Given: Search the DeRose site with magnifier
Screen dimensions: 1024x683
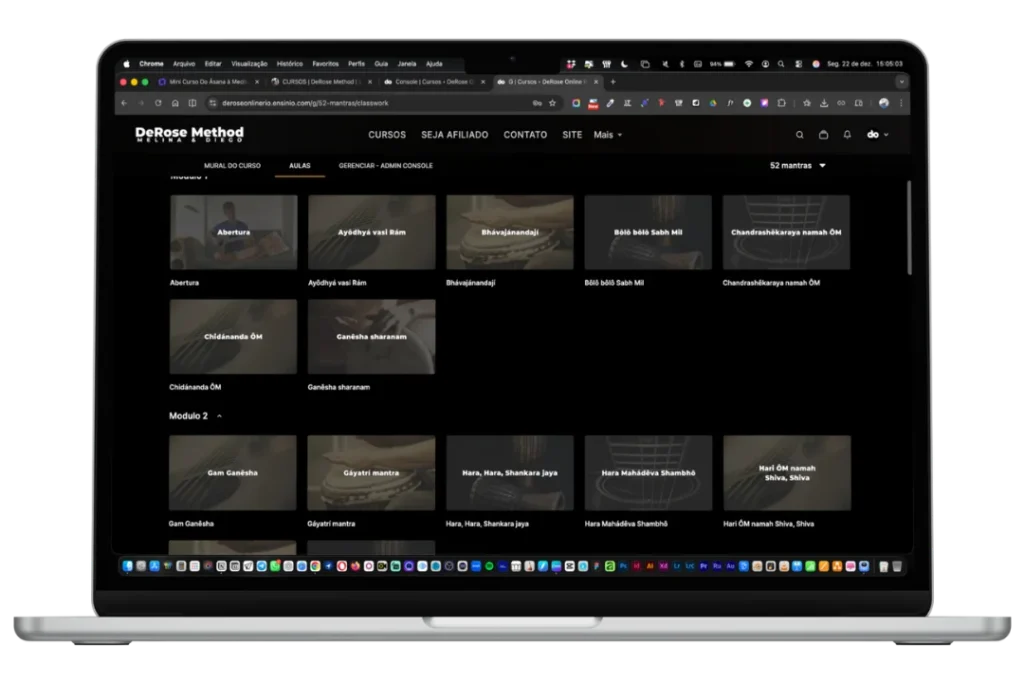Looking at the screenshot, I should point(799,135).
